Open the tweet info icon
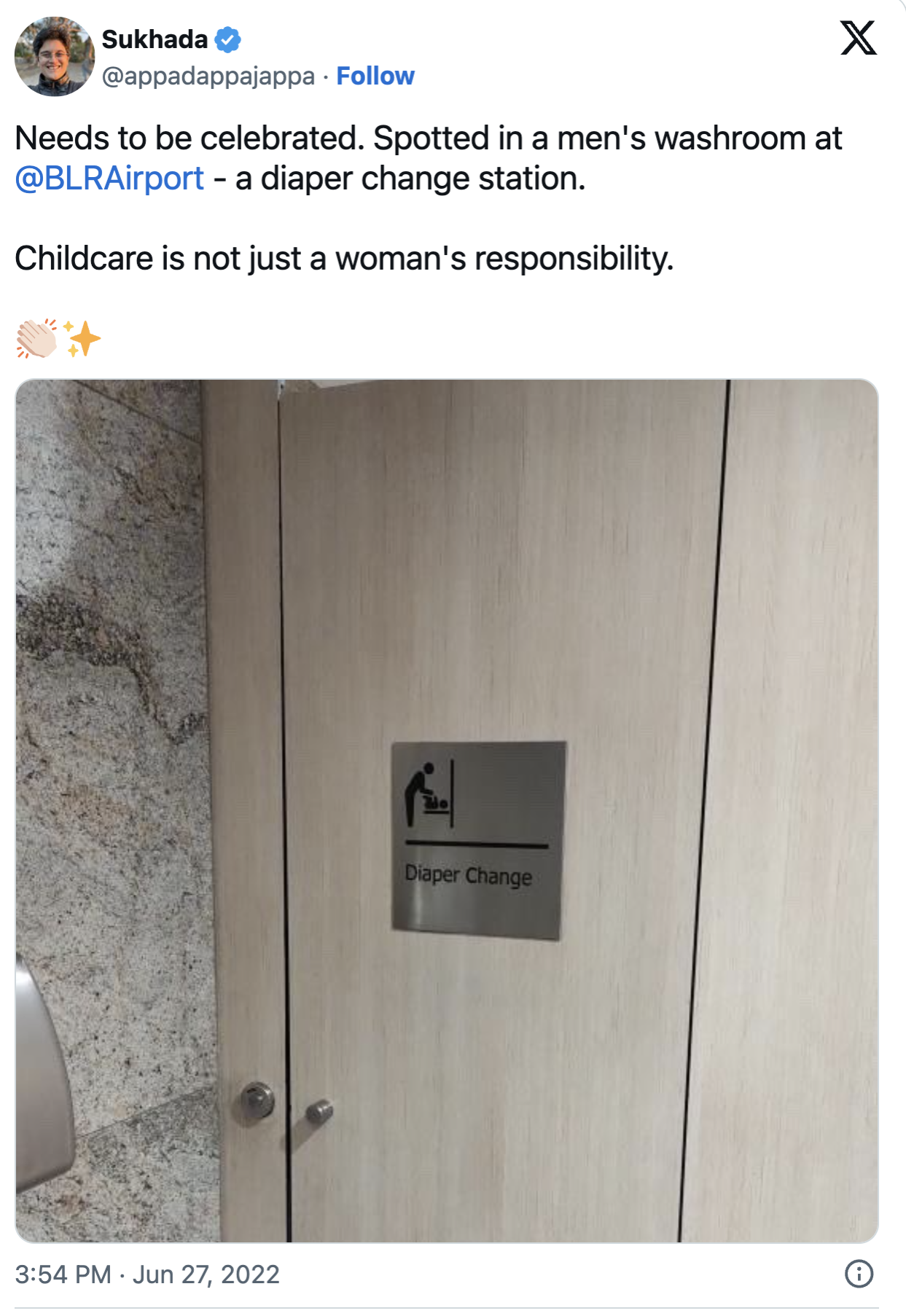The image size is (906, 1316). point(859,1274)
